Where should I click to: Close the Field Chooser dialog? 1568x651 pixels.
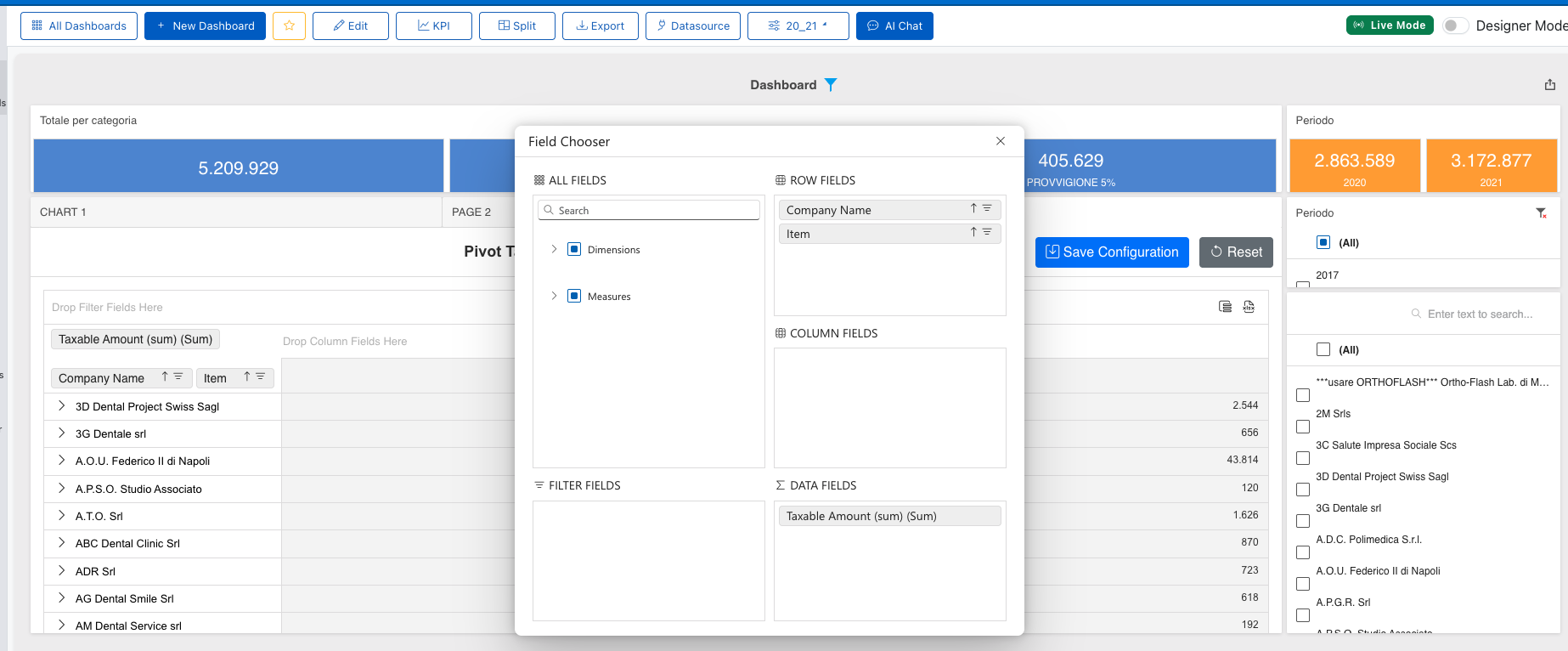[1001, 141]
